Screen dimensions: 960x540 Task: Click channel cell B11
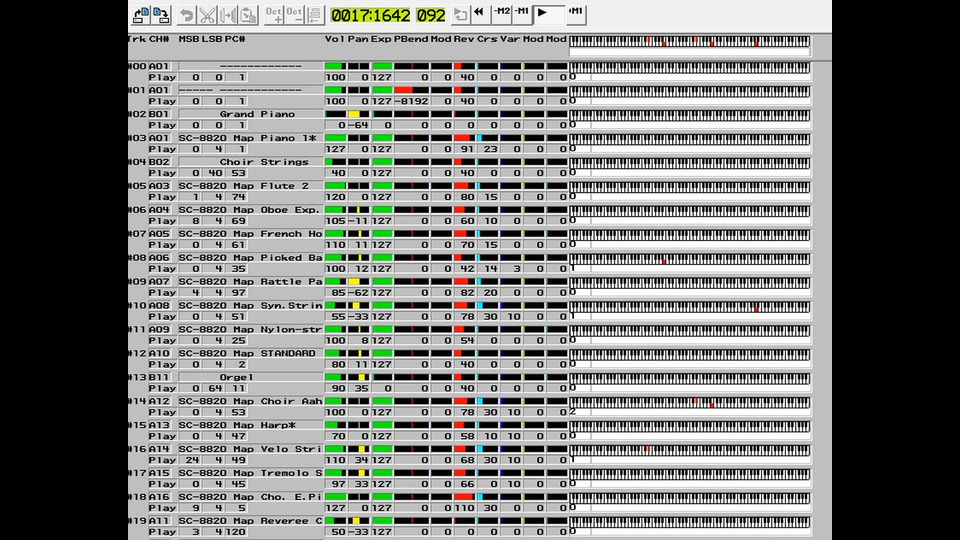click(162, 377)
